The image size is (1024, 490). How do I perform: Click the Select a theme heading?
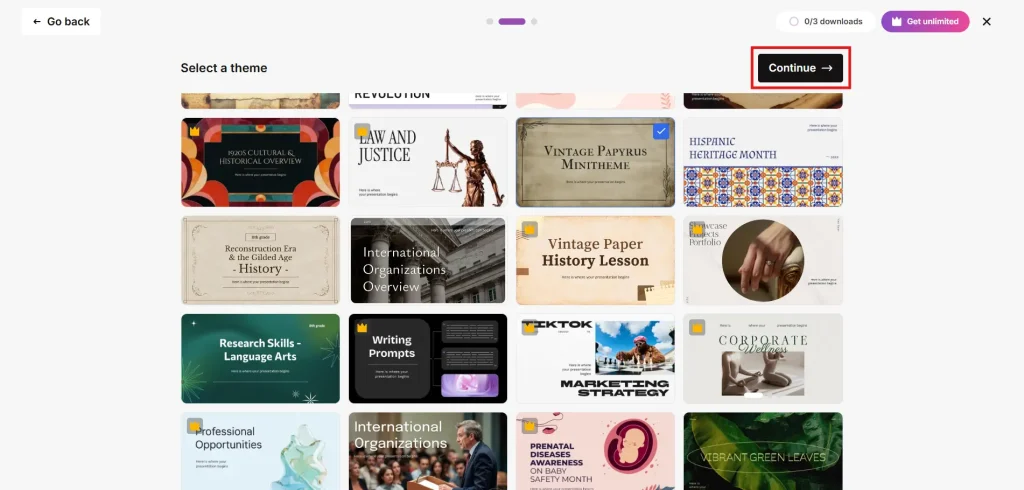[224, 68]
